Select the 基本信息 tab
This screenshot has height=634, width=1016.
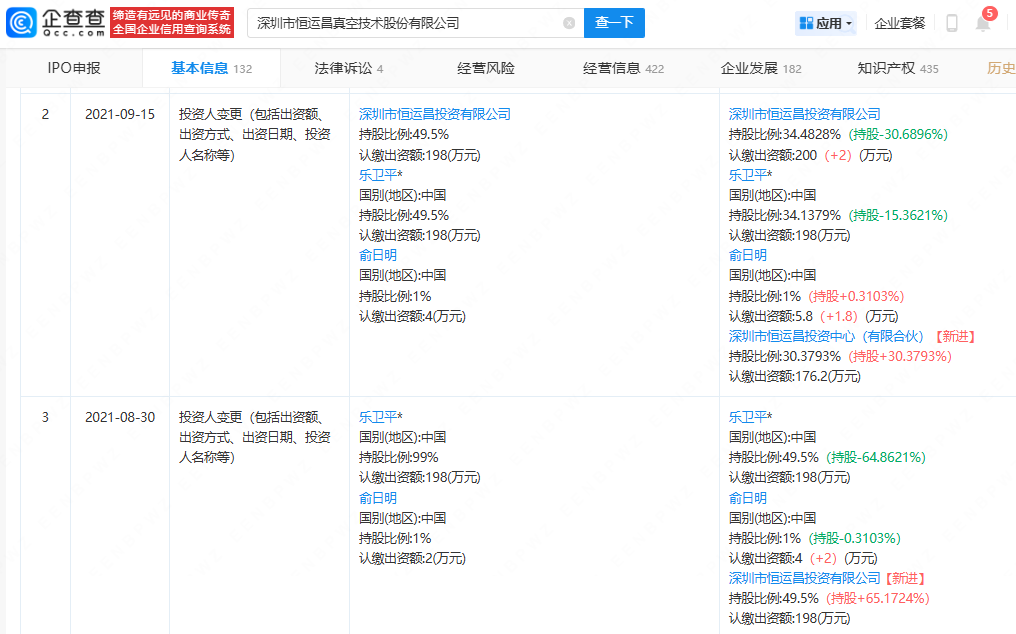(x=200, y=68)
